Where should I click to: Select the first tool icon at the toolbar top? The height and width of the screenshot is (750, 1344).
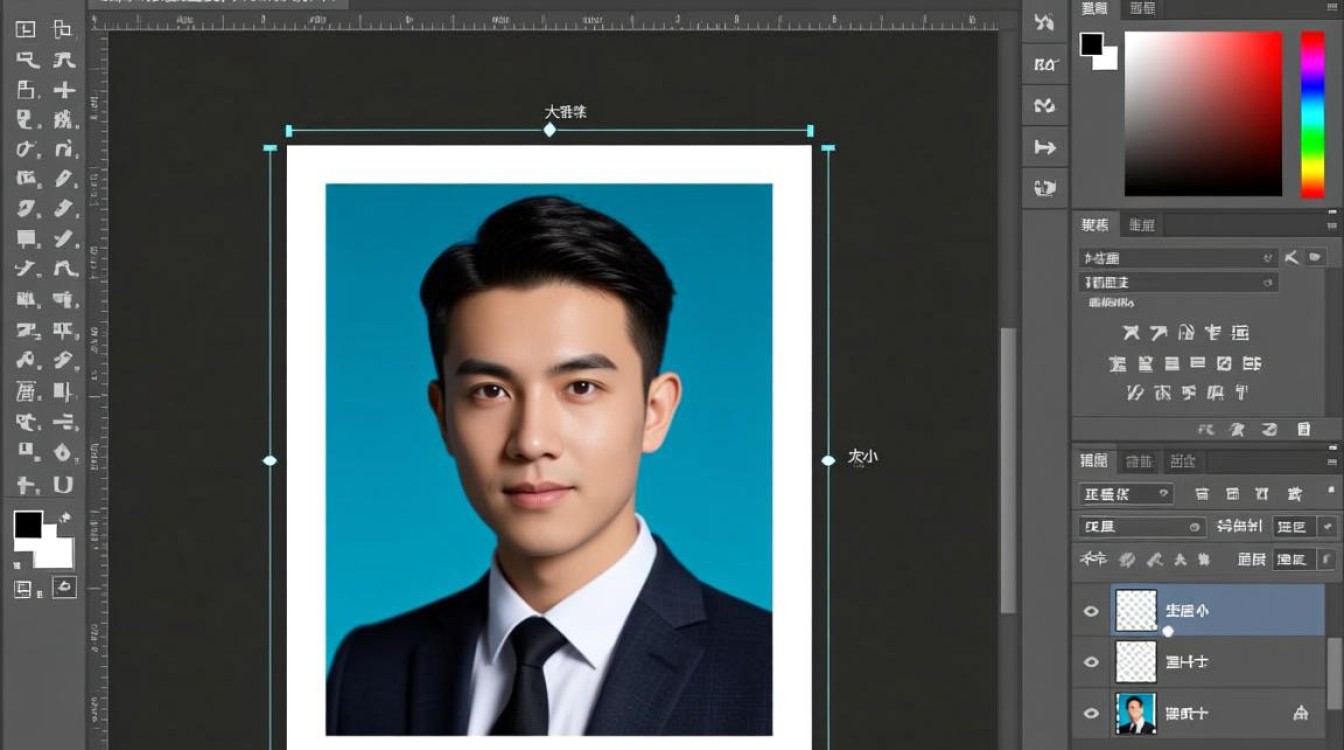26,29
